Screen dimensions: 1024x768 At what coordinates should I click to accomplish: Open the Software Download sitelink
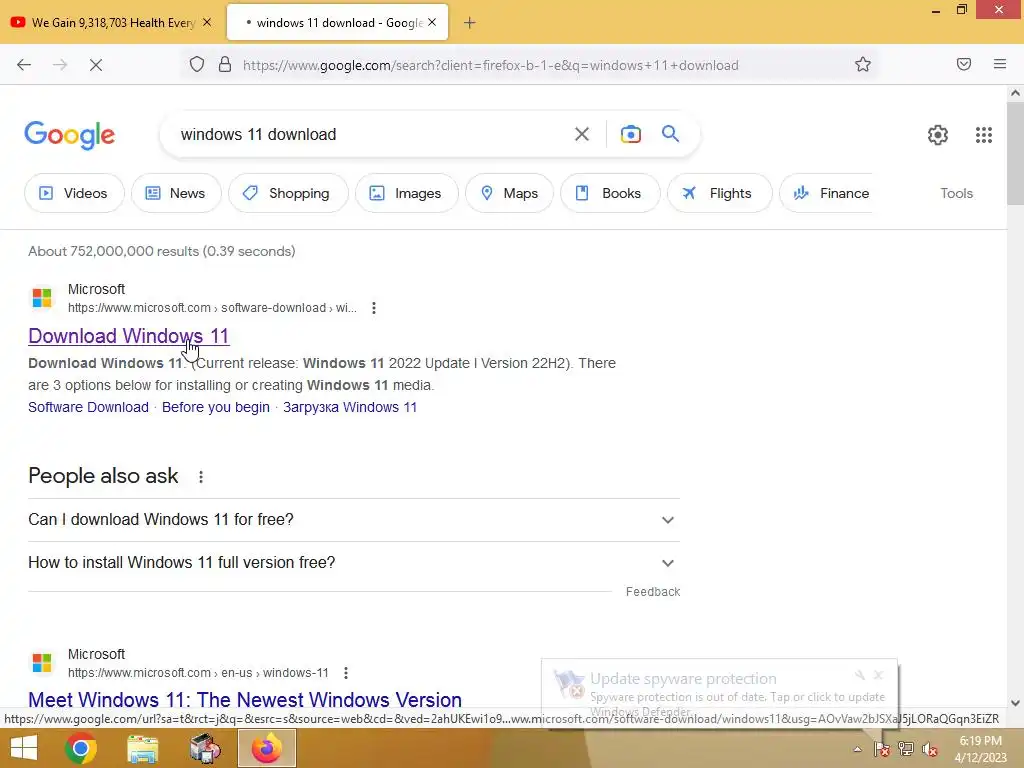(88, 407)
